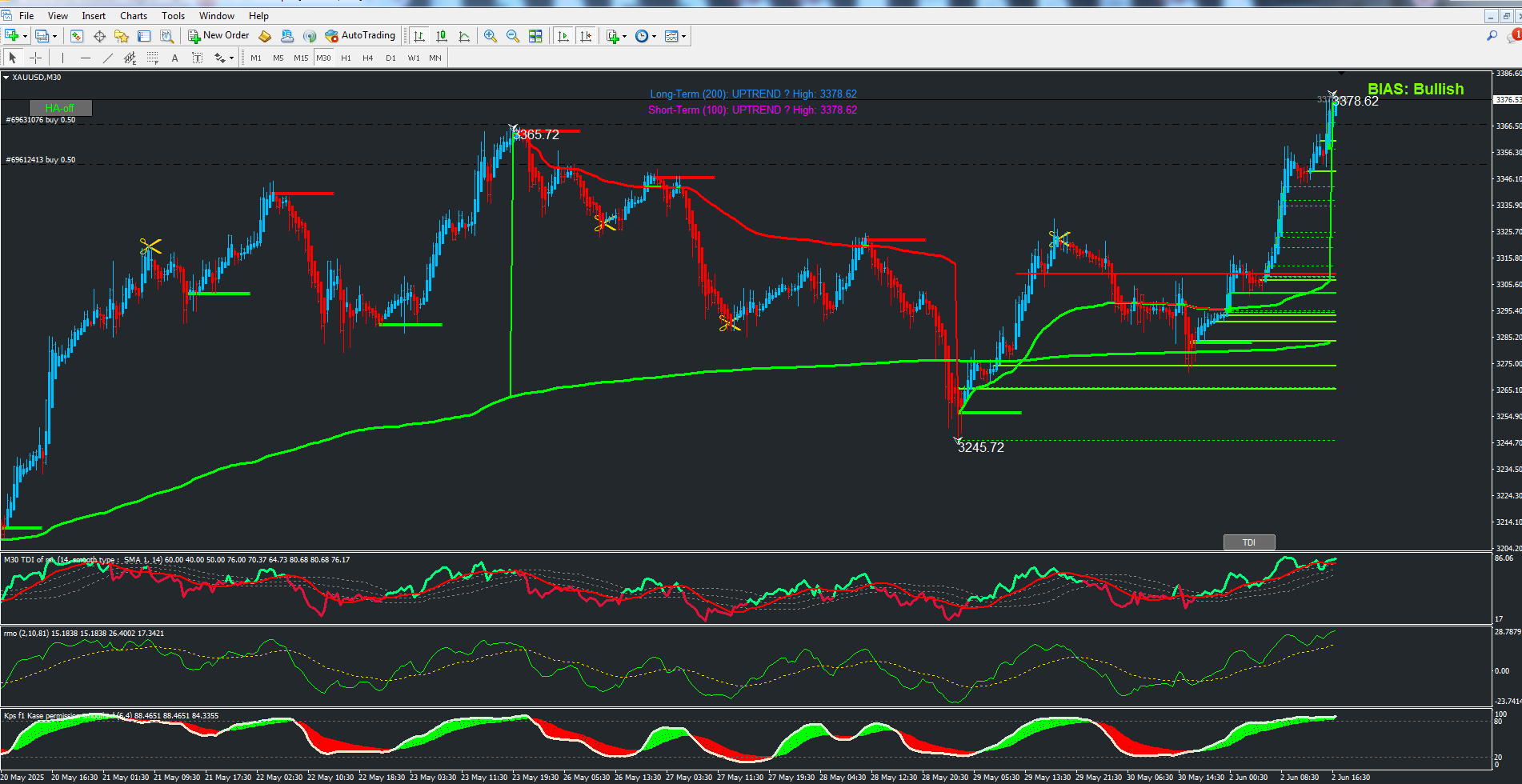Image resolution: width=1522 pixels, height=784 pixels.
Task: Open the periodicity clock dropdown
Action: [x=654, y=36]
